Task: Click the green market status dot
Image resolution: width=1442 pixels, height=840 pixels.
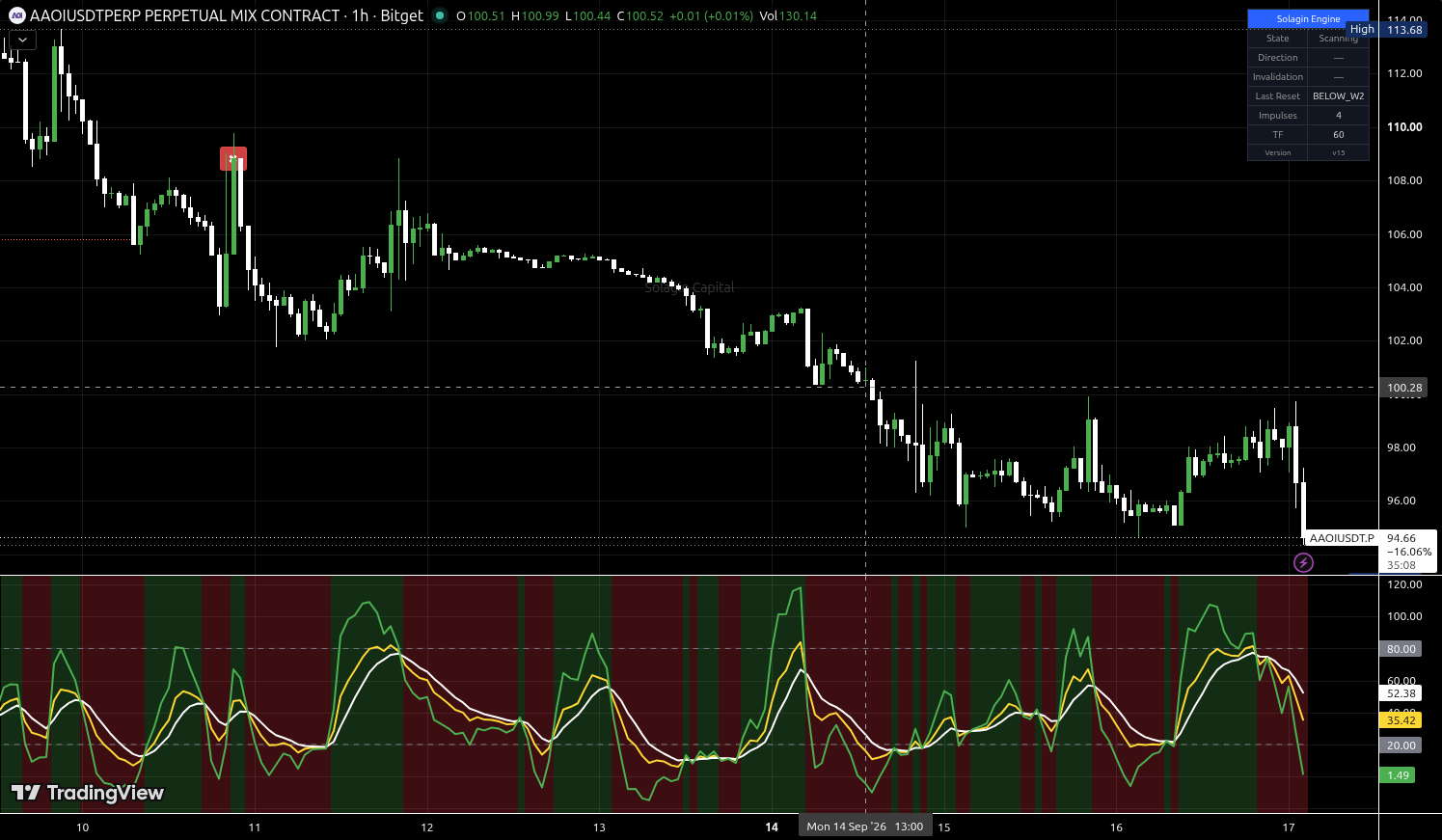Action: pos(440,15)
